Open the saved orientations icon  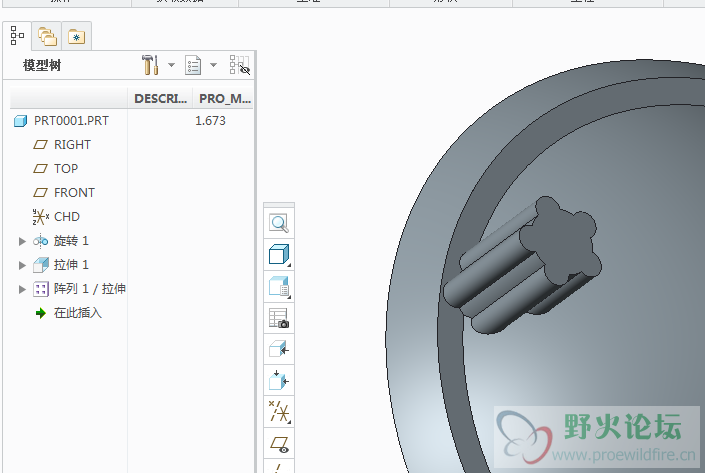(x=279, y=286)
